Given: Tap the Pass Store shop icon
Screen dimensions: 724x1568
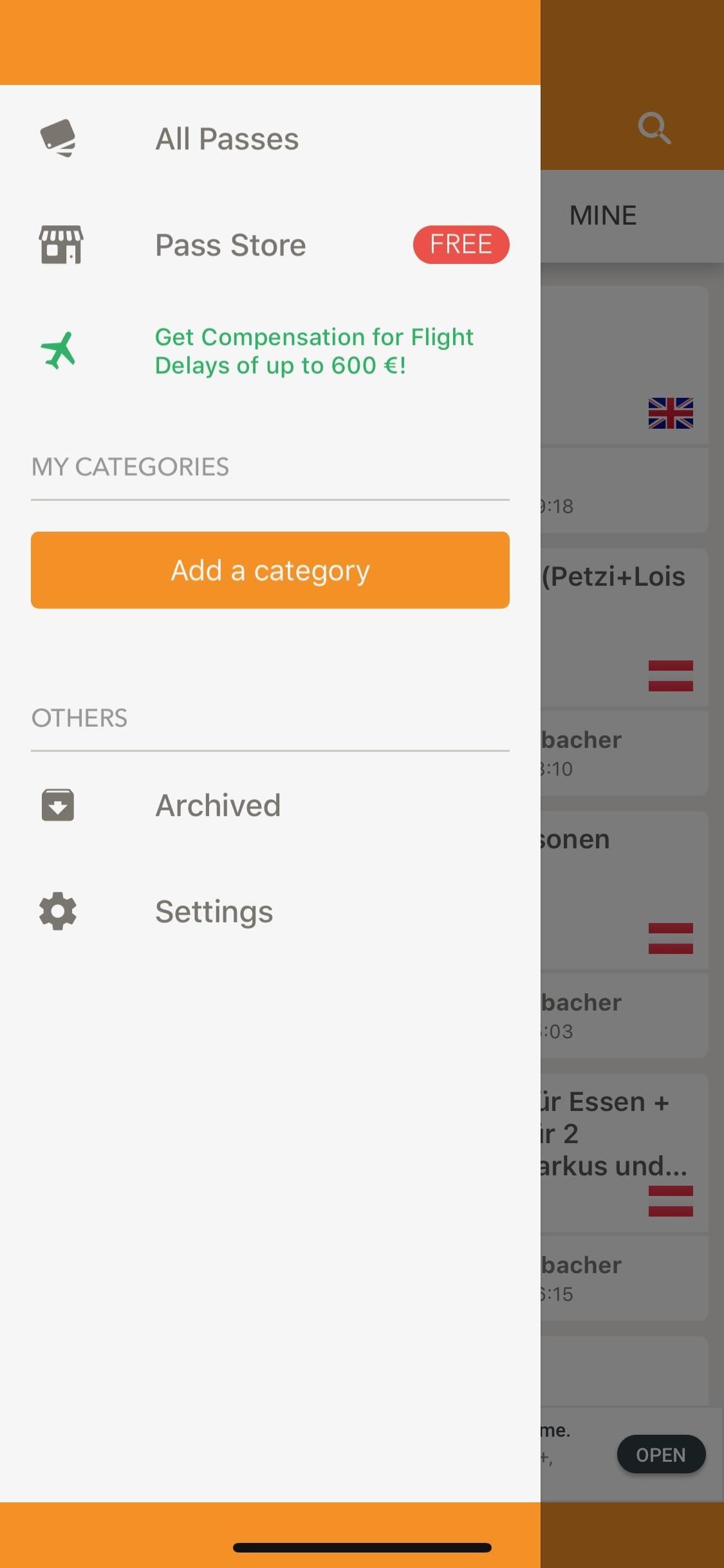Looking at the screenshot, I should click(60, 245).
